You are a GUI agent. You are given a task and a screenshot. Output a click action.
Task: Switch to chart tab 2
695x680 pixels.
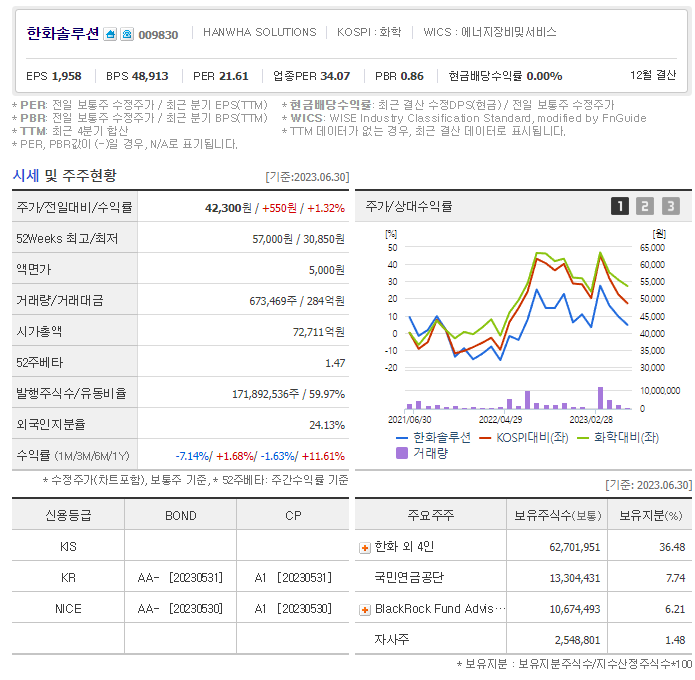(x=645, y=206)
